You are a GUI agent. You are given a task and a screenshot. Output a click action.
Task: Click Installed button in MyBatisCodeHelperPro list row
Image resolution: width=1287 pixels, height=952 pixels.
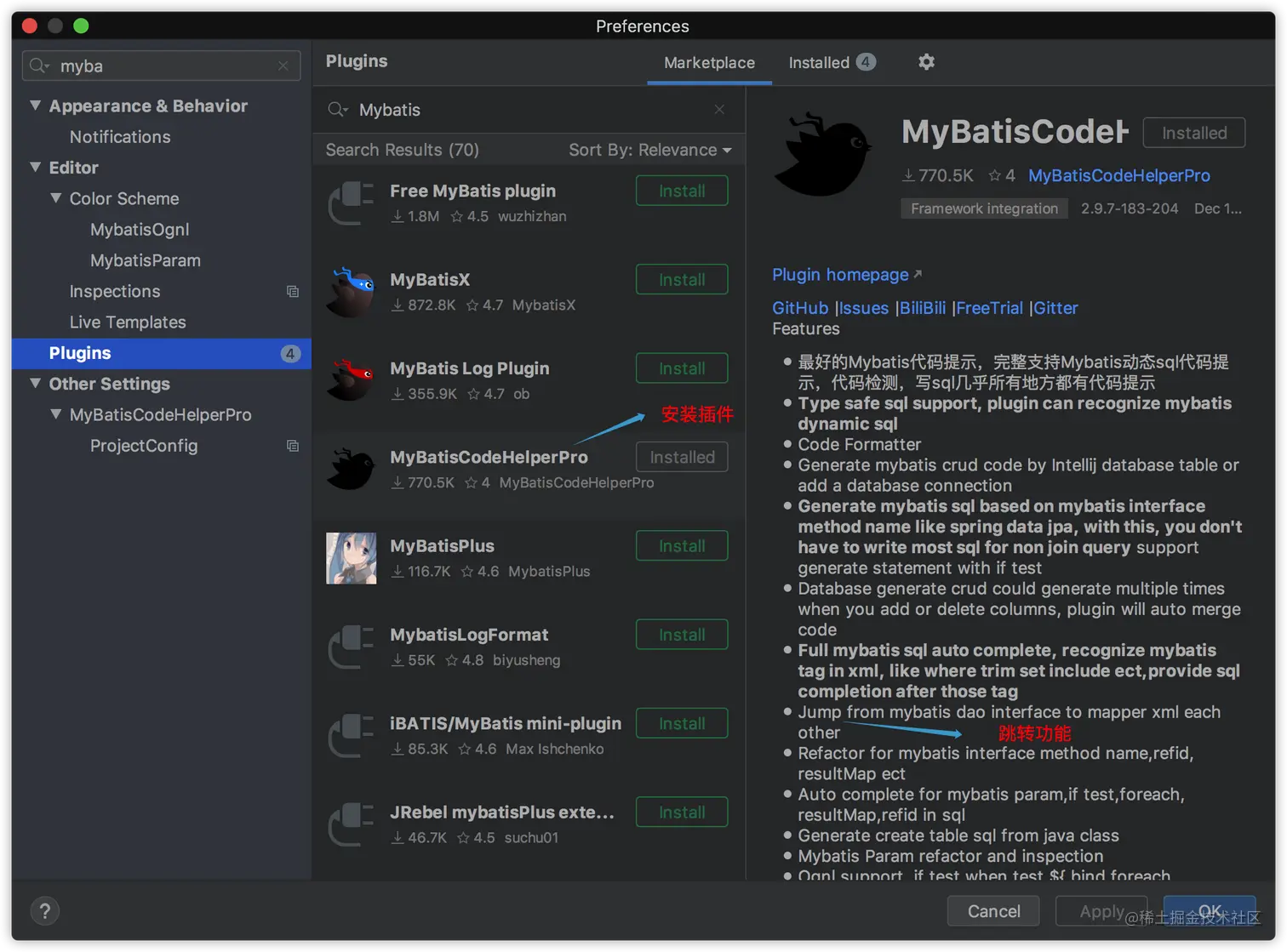tap(682, 458)
